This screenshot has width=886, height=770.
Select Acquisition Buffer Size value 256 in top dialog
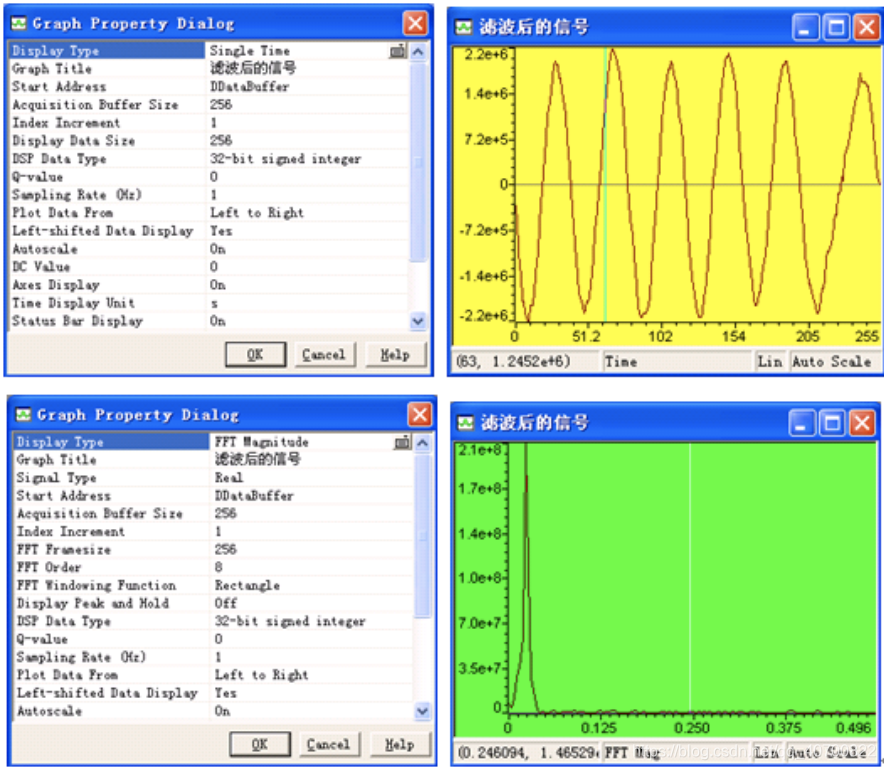coord(221,105)
